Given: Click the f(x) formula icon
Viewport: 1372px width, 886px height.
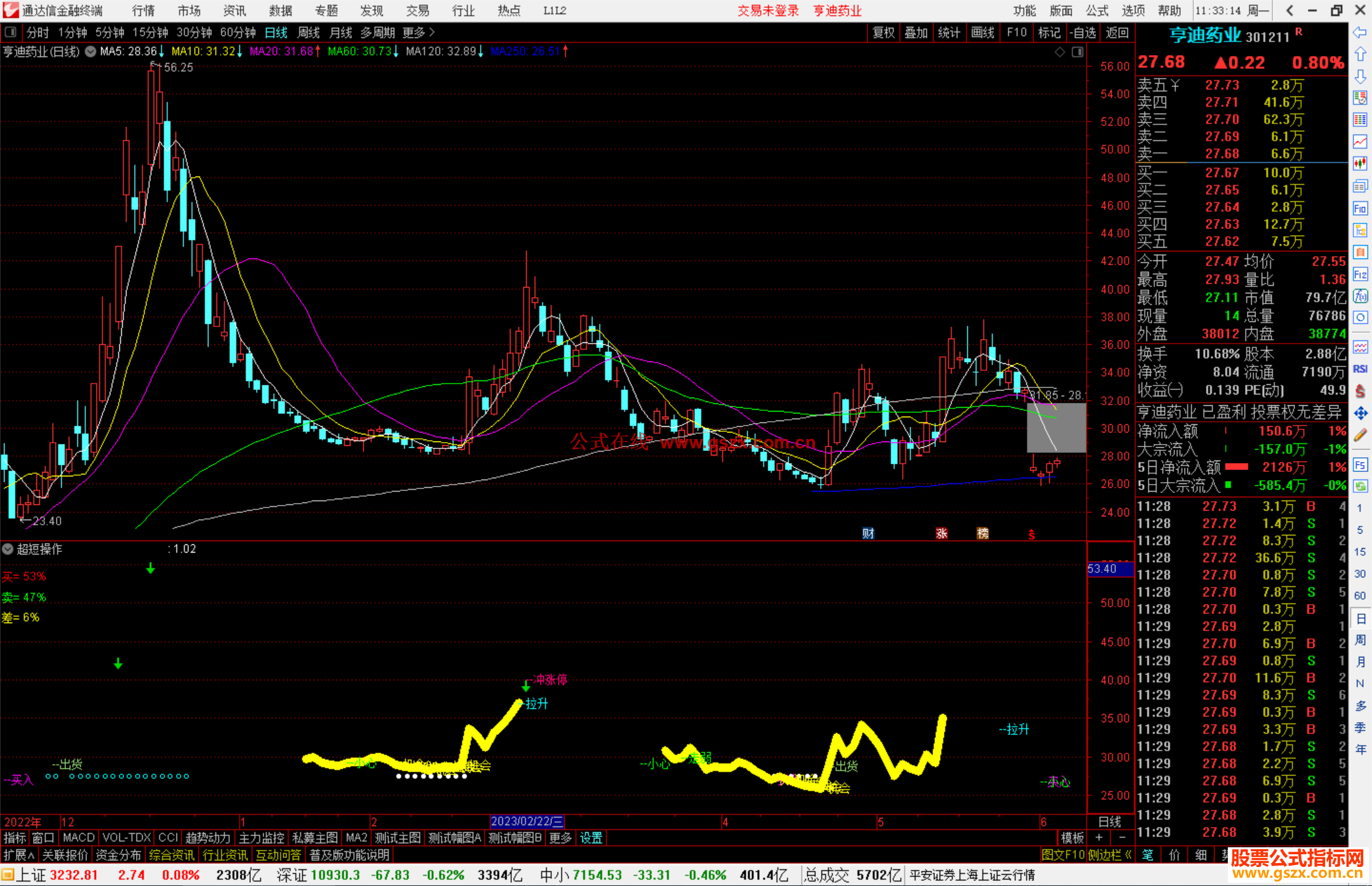Looking at the screenshot, I should pos(1360,296).
